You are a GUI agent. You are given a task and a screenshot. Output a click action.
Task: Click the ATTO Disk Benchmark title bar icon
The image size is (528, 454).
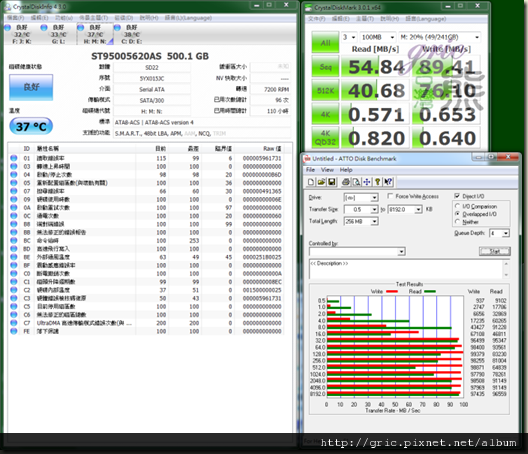[x=307, y=158]
